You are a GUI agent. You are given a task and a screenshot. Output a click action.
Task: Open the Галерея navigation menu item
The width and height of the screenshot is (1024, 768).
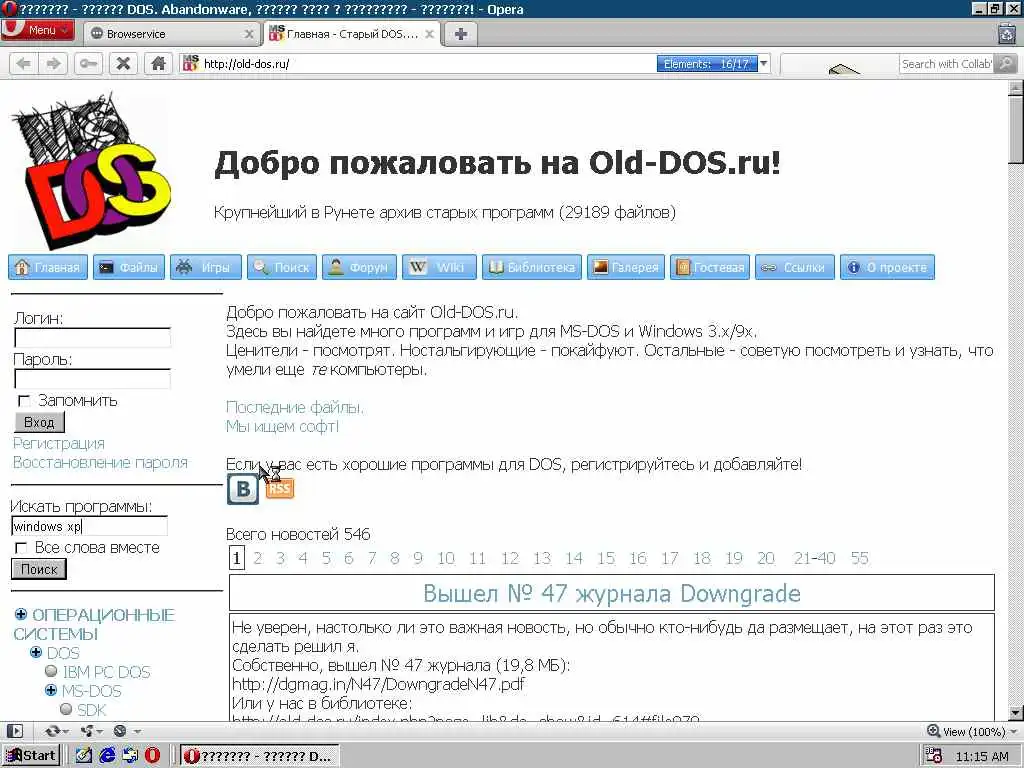(626, 267)
